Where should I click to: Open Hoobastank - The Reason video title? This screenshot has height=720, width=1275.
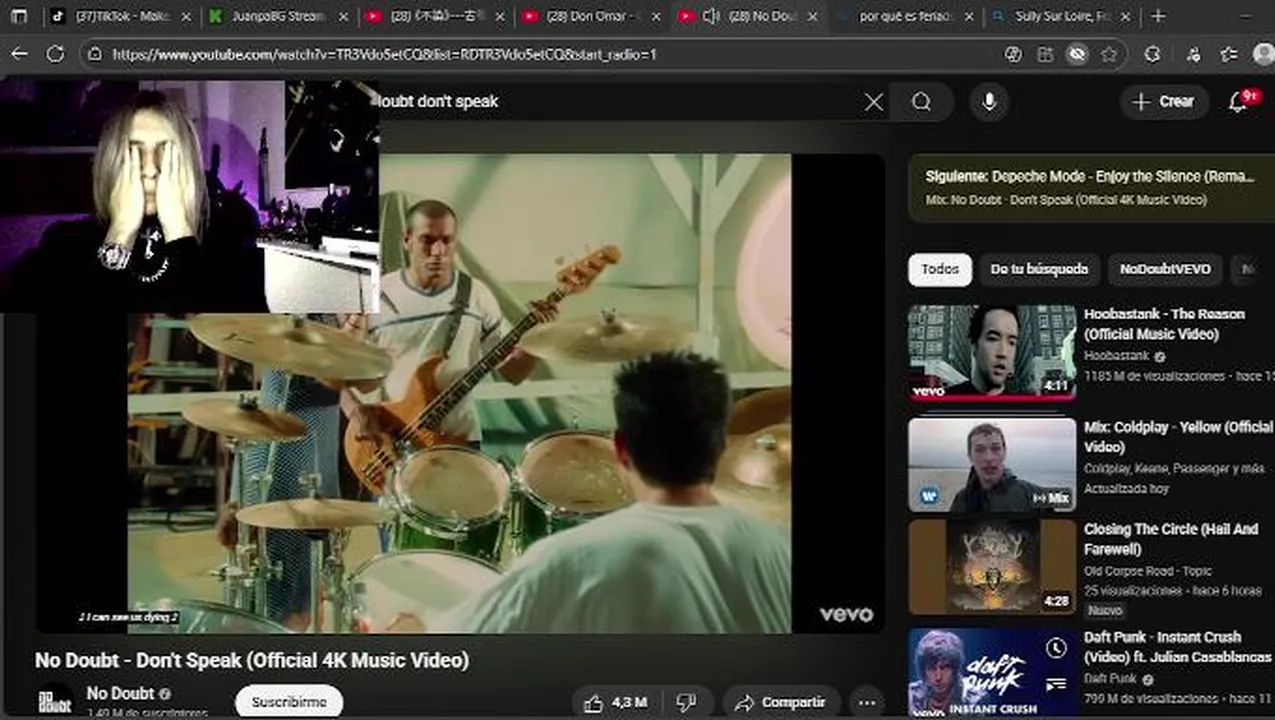(1164, 324)
